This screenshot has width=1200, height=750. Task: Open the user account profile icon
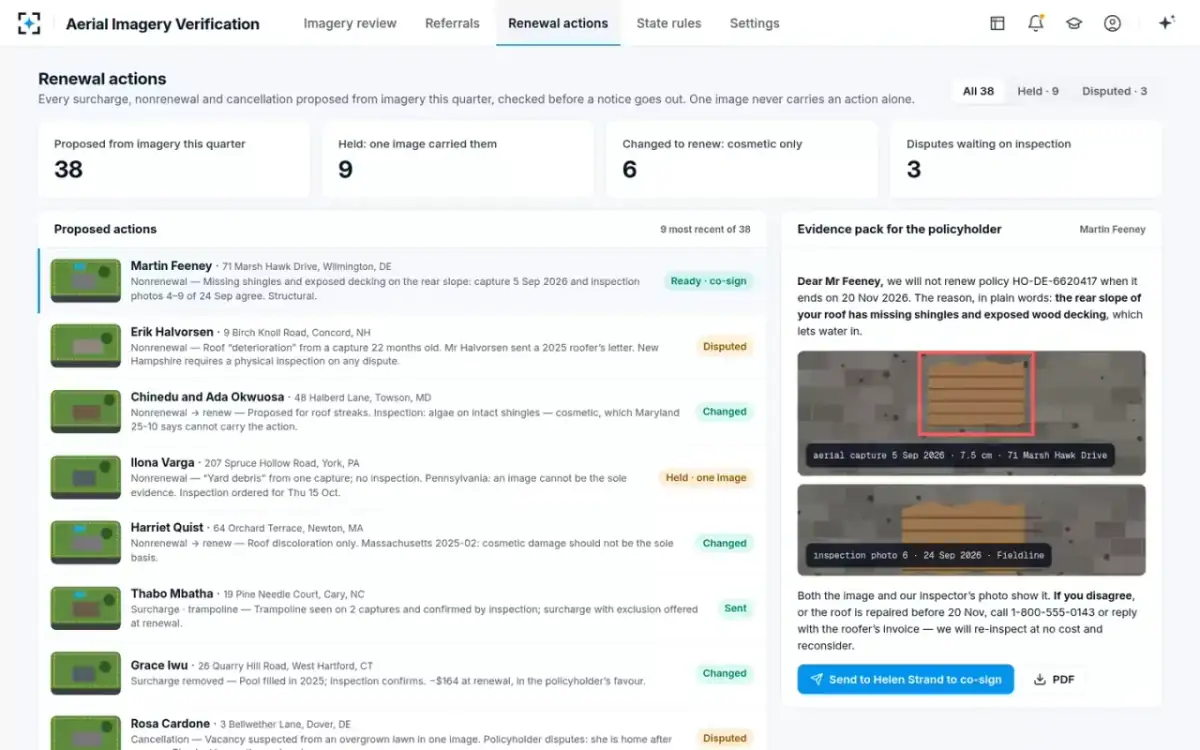[1112, 23]
